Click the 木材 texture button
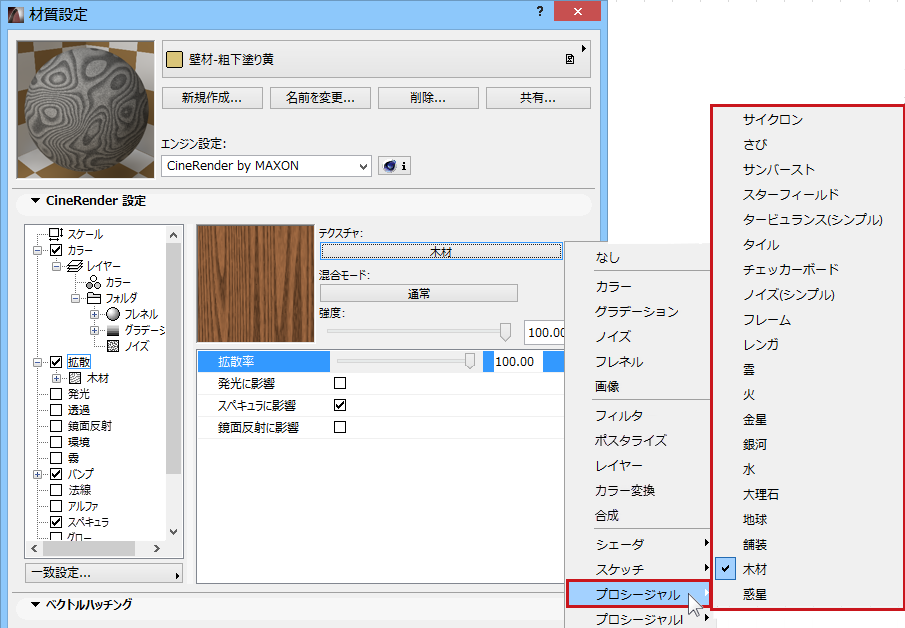Image resolution: width=905 pixels, height=628 pixels. coord(441,252)
